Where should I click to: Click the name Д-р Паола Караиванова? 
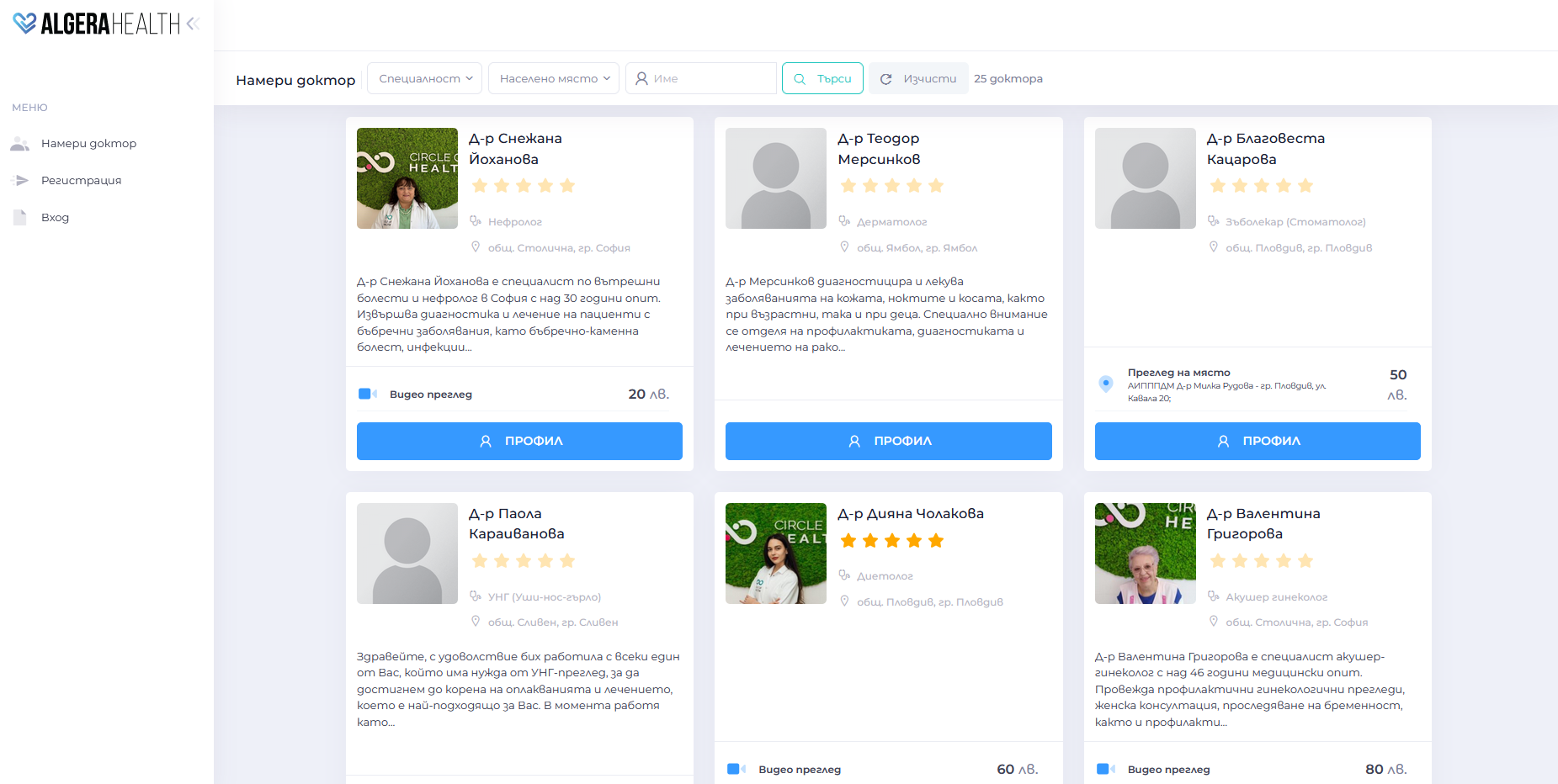pos(517,523)
